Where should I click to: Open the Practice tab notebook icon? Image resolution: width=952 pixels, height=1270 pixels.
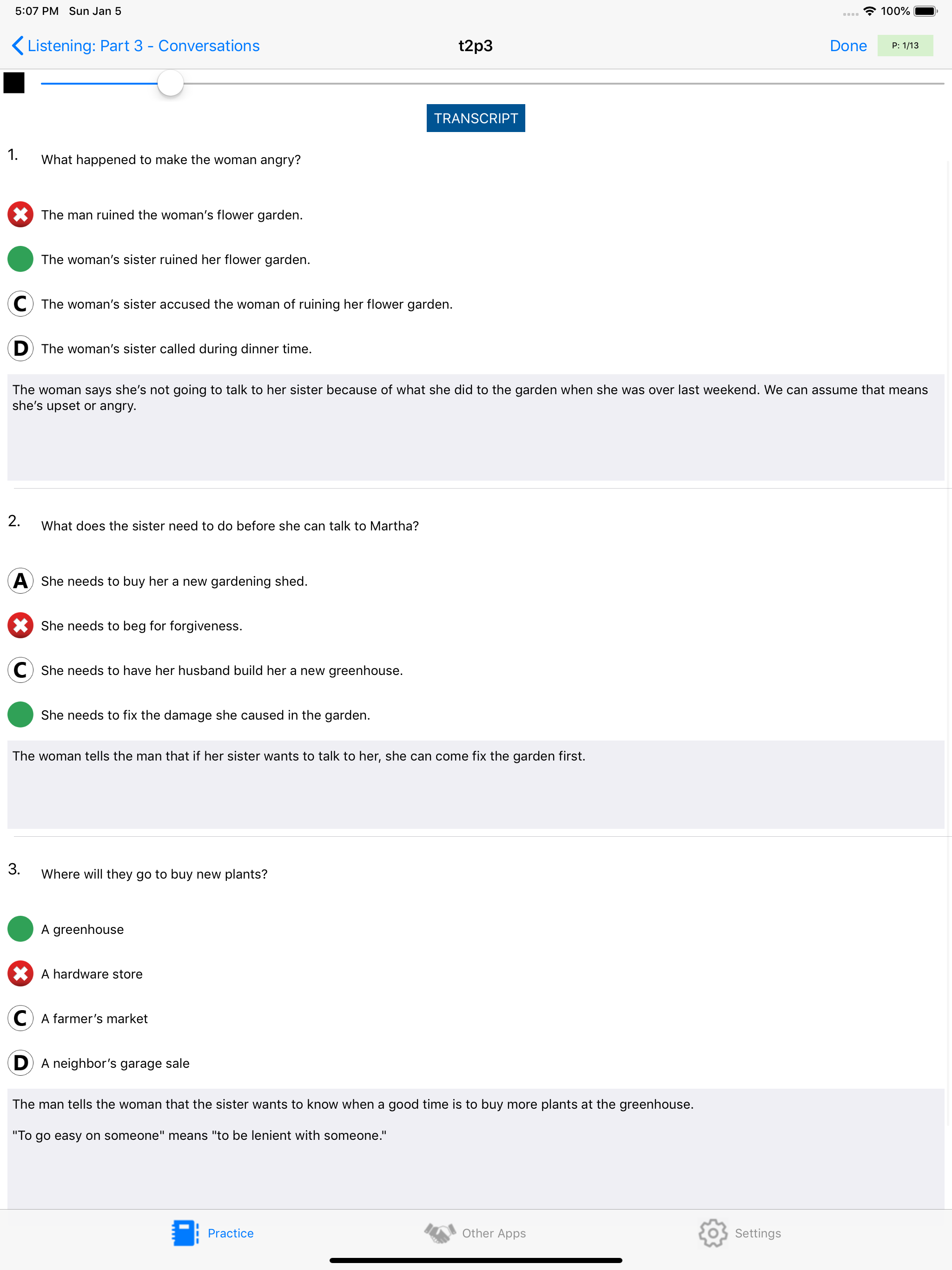[x=185, y=1233]
